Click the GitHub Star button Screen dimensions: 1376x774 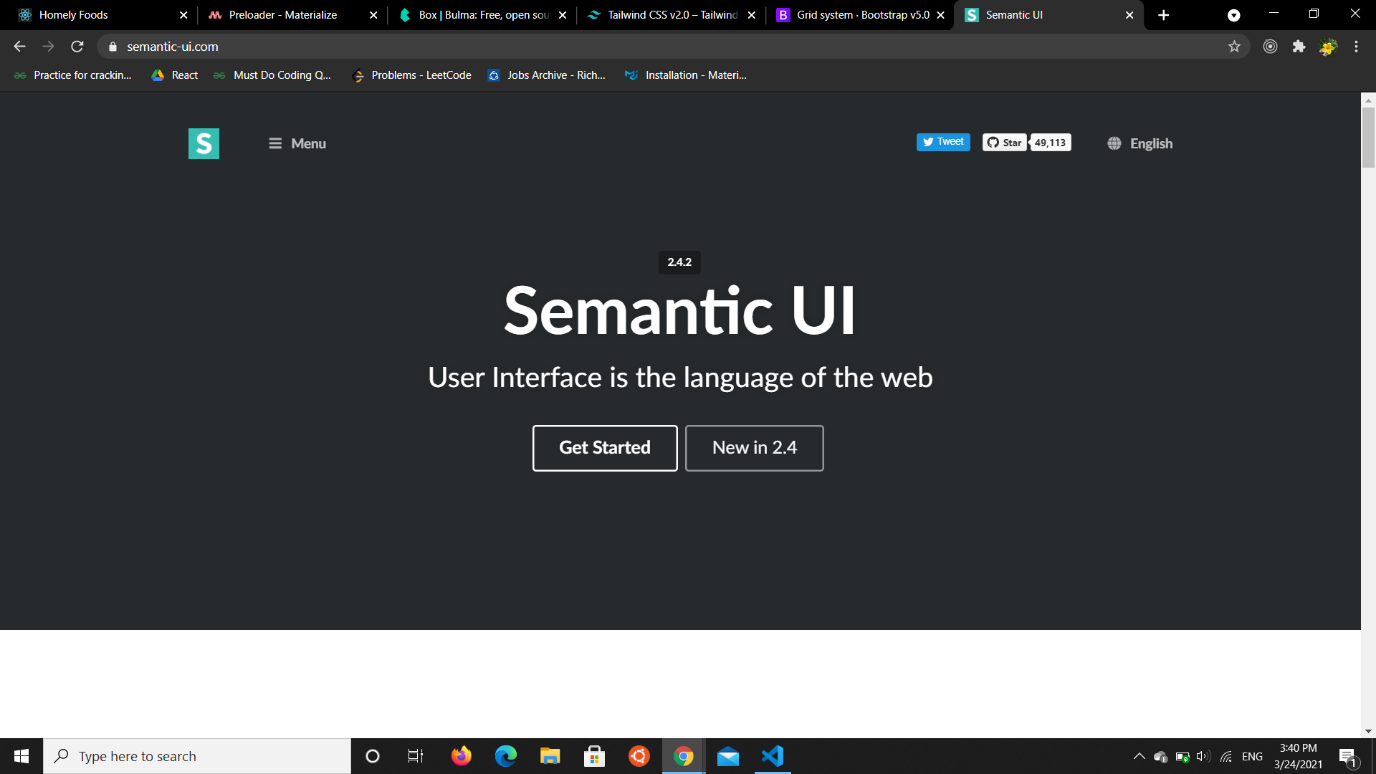click(1004, 143)
